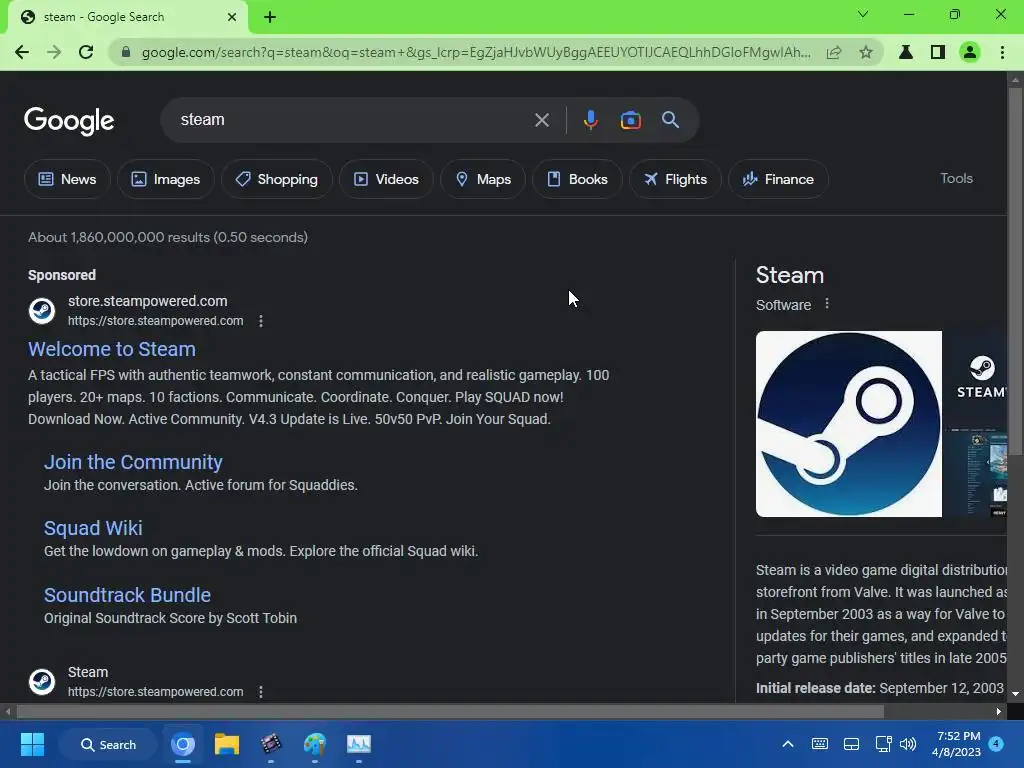Open the volume control in tray
This screenshot has height=768, width=1024.
908,744
